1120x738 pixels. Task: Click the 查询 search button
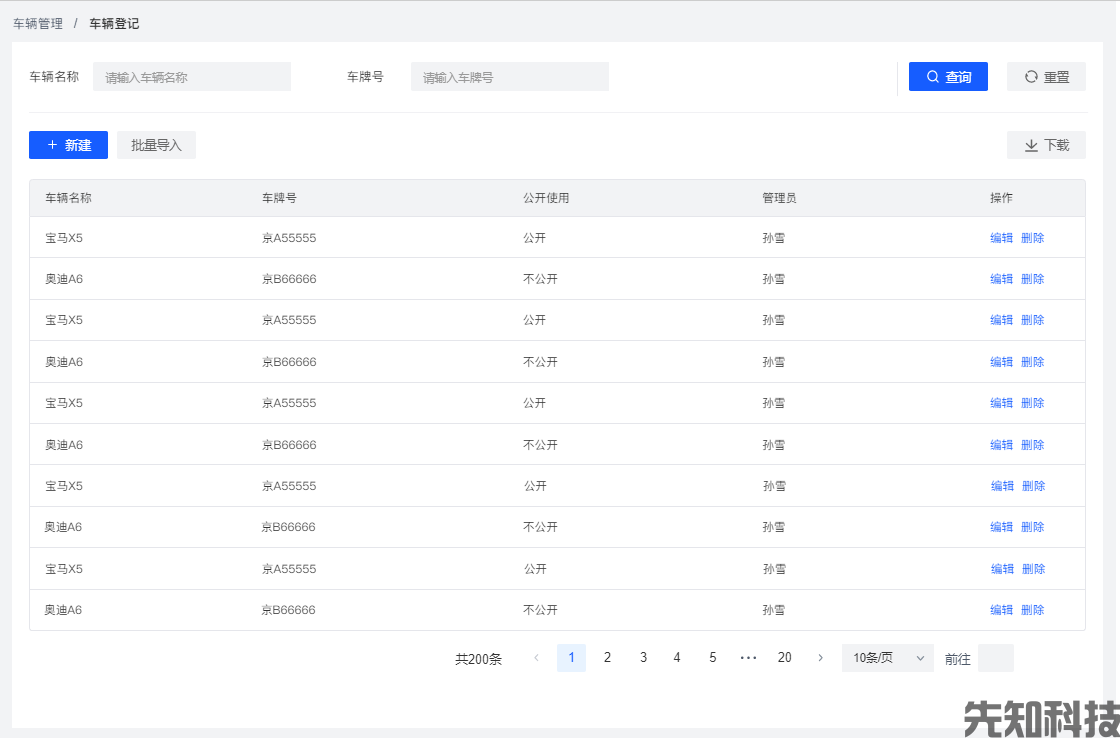(x=948, y=76)
